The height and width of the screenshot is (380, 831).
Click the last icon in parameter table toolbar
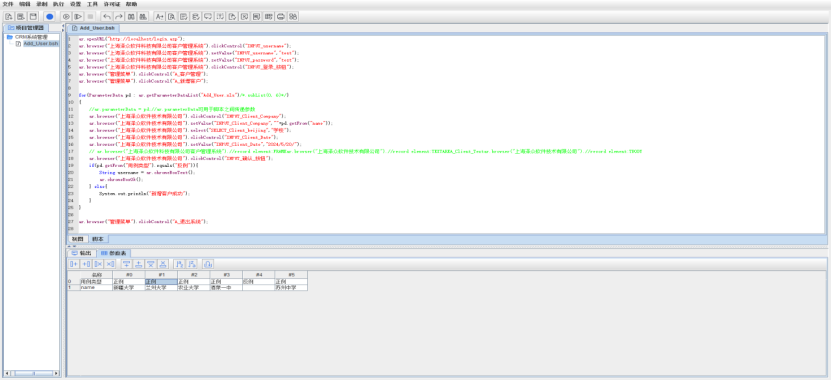[208, 264]
